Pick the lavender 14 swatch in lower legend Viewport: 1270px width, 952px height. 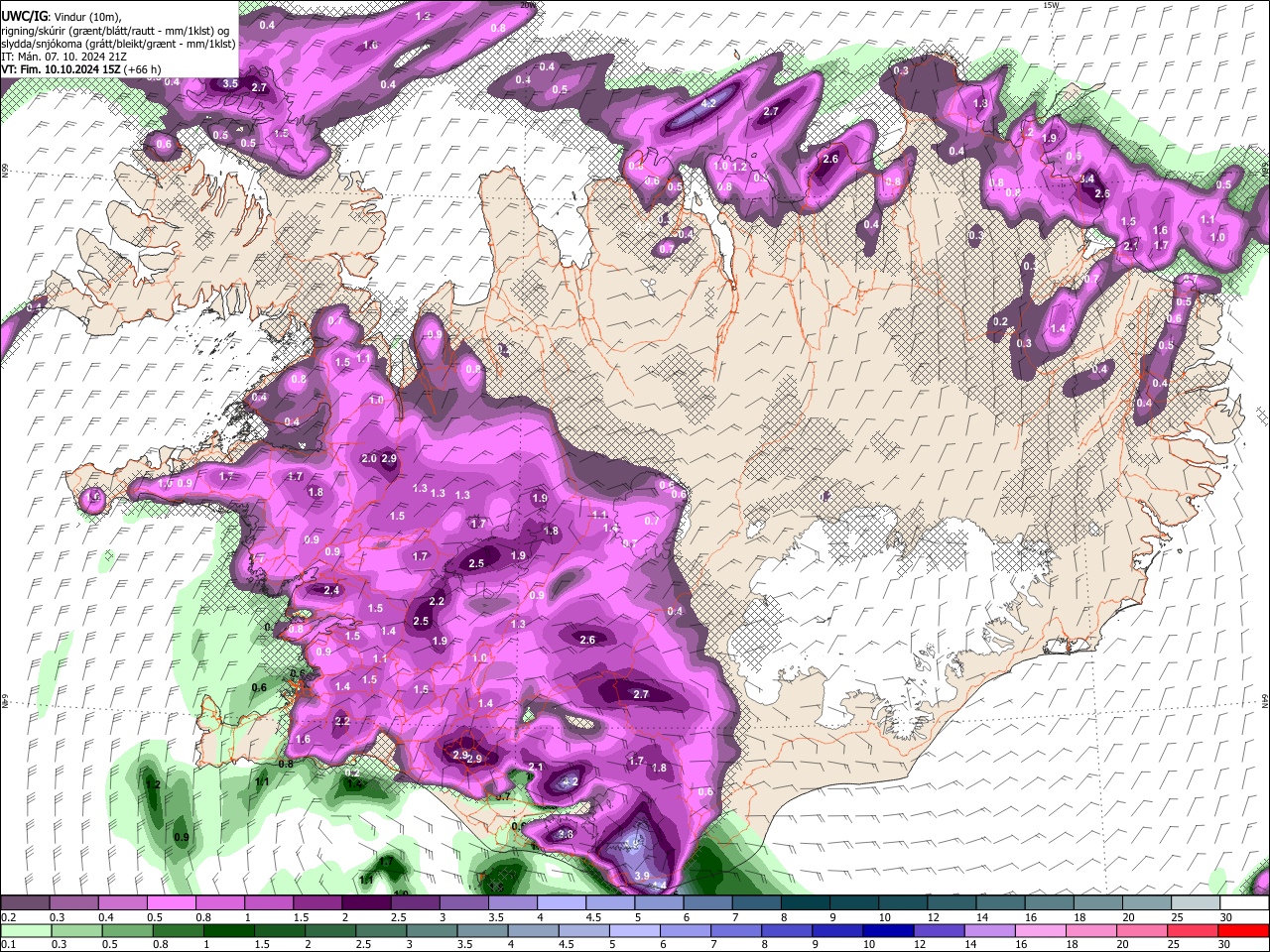pos(989,930)
